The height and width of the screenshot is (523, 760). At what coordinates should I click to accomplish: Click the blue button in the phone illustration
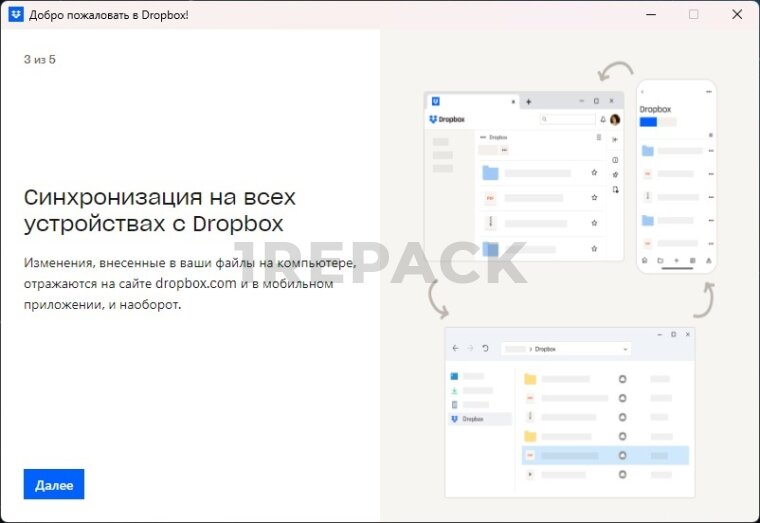[x=648, y=122]
